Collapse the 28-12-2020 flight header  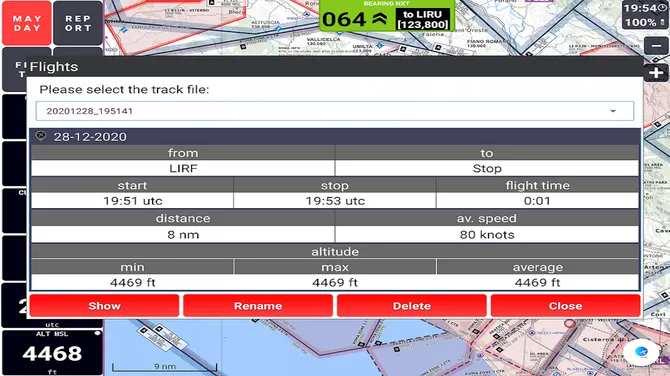[335, 137]
